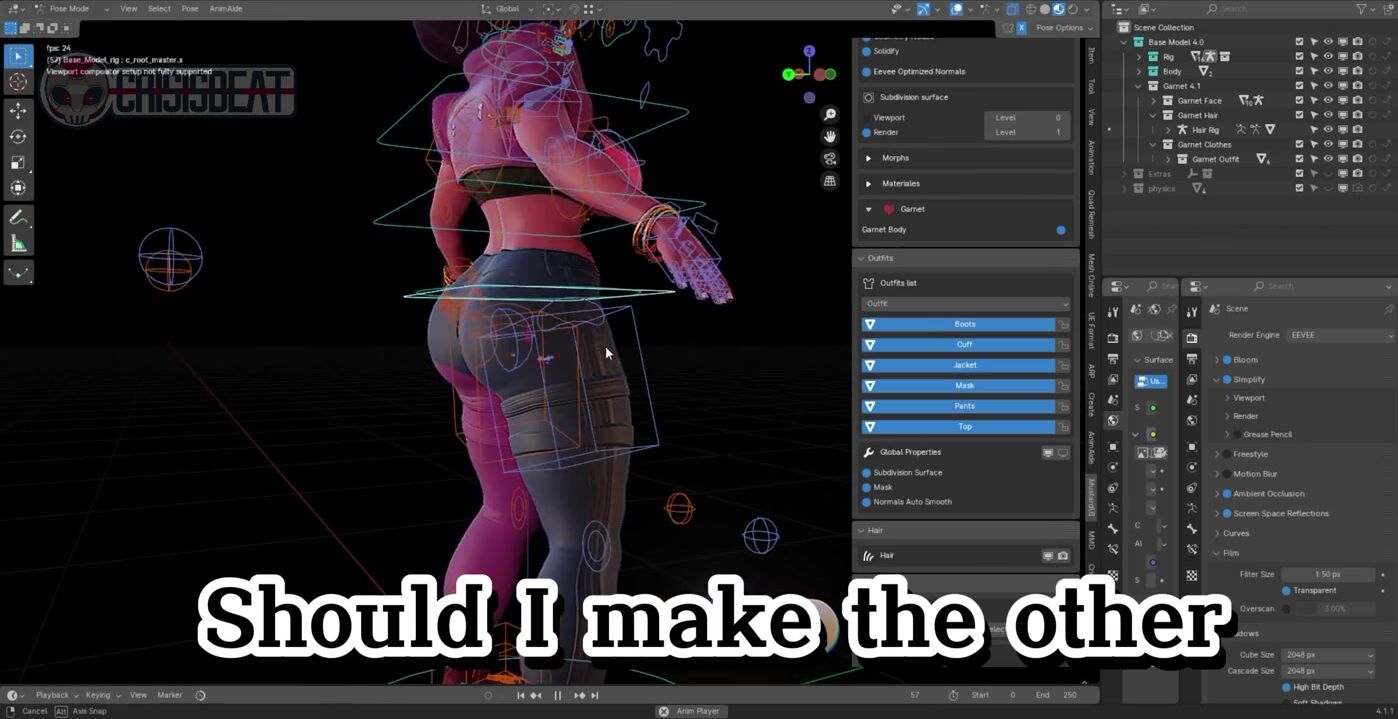Uncheck the Base Model 4.0 collection checkbox
This screenshot has height=719, width=1398.
pyautogui.click(x=1299, y=43)
